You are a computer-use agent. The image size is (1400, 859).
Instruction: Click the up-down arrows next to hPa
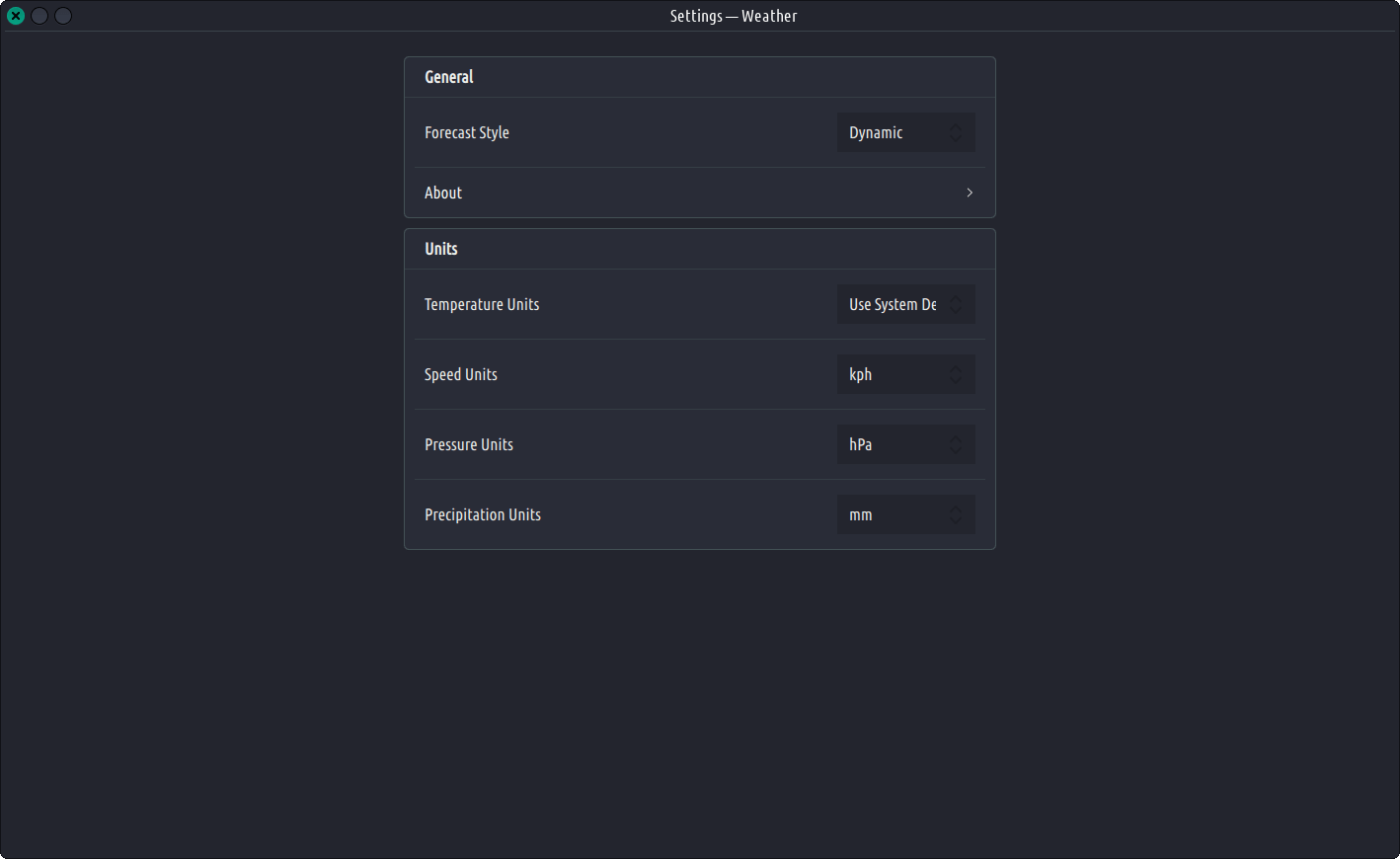955,444
